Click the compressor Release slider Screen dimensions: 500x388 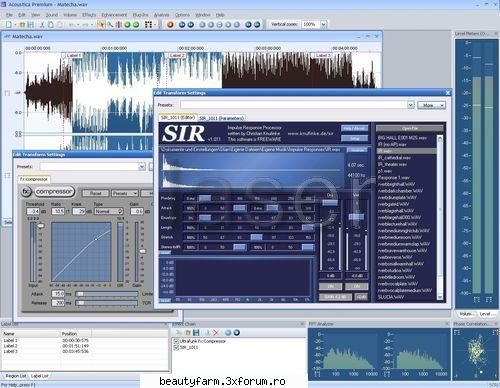[x=107, y=303]
